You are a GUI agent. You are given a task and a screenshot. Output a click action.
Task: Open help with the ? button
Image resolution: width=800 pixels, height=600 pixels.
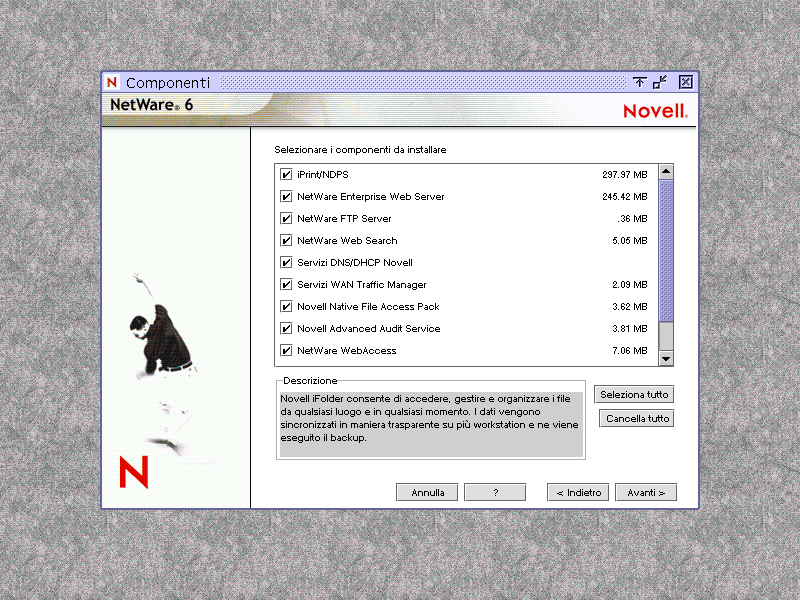click(x=495, y=492)
